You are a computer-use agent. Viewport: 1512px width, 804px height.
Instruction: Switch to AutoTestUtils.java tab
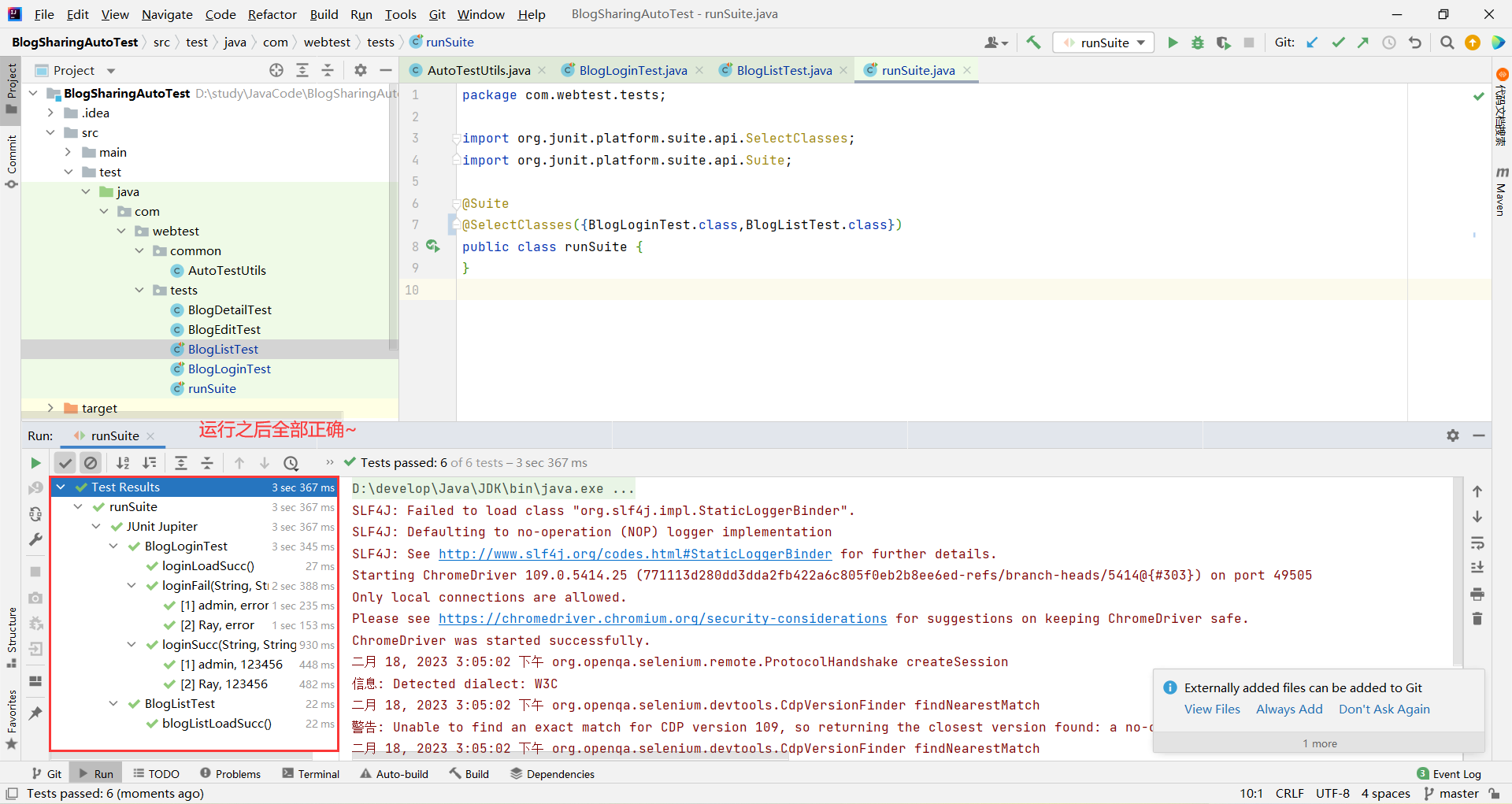pos(479,70)
